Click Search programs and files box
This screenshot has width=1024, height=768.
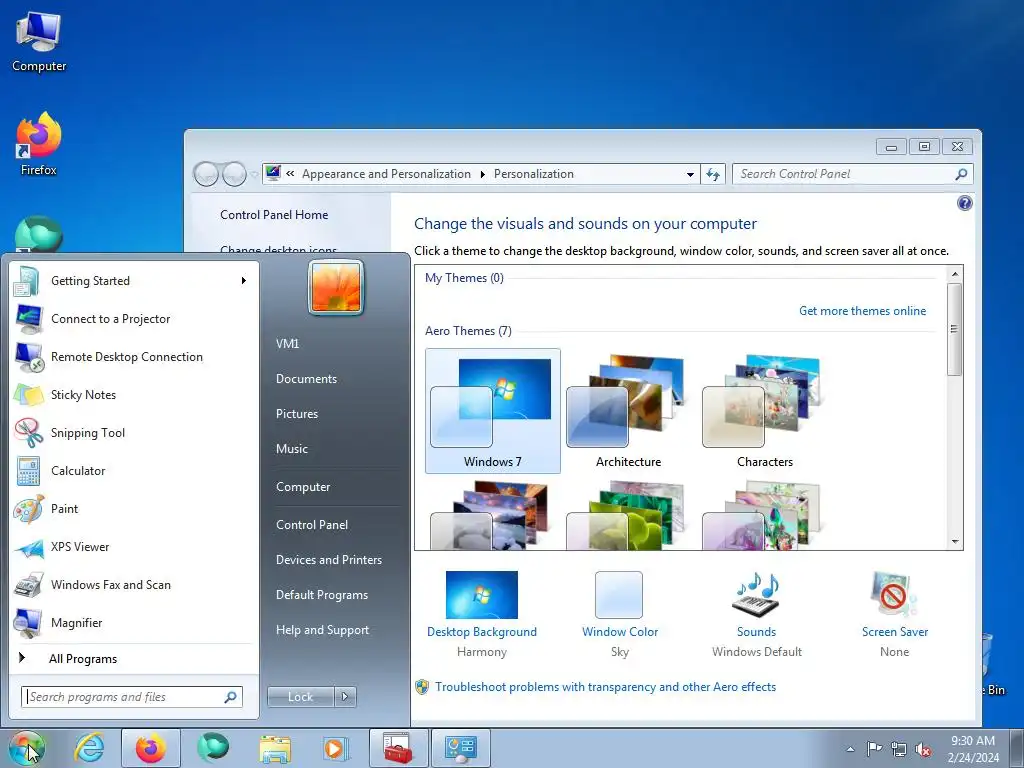(x=132, y=697)
